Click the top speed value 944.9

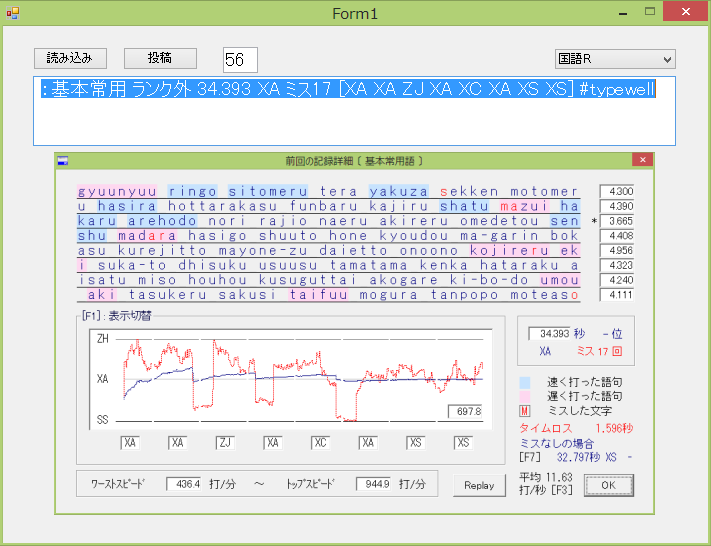[373, 484]
